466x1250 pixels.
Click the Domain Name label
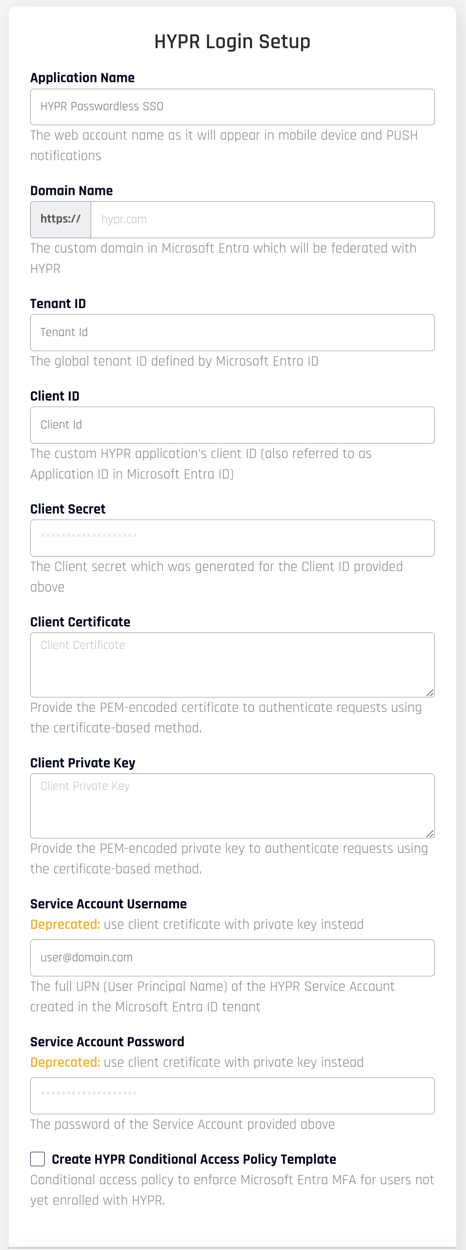click(x=71, y=191)
